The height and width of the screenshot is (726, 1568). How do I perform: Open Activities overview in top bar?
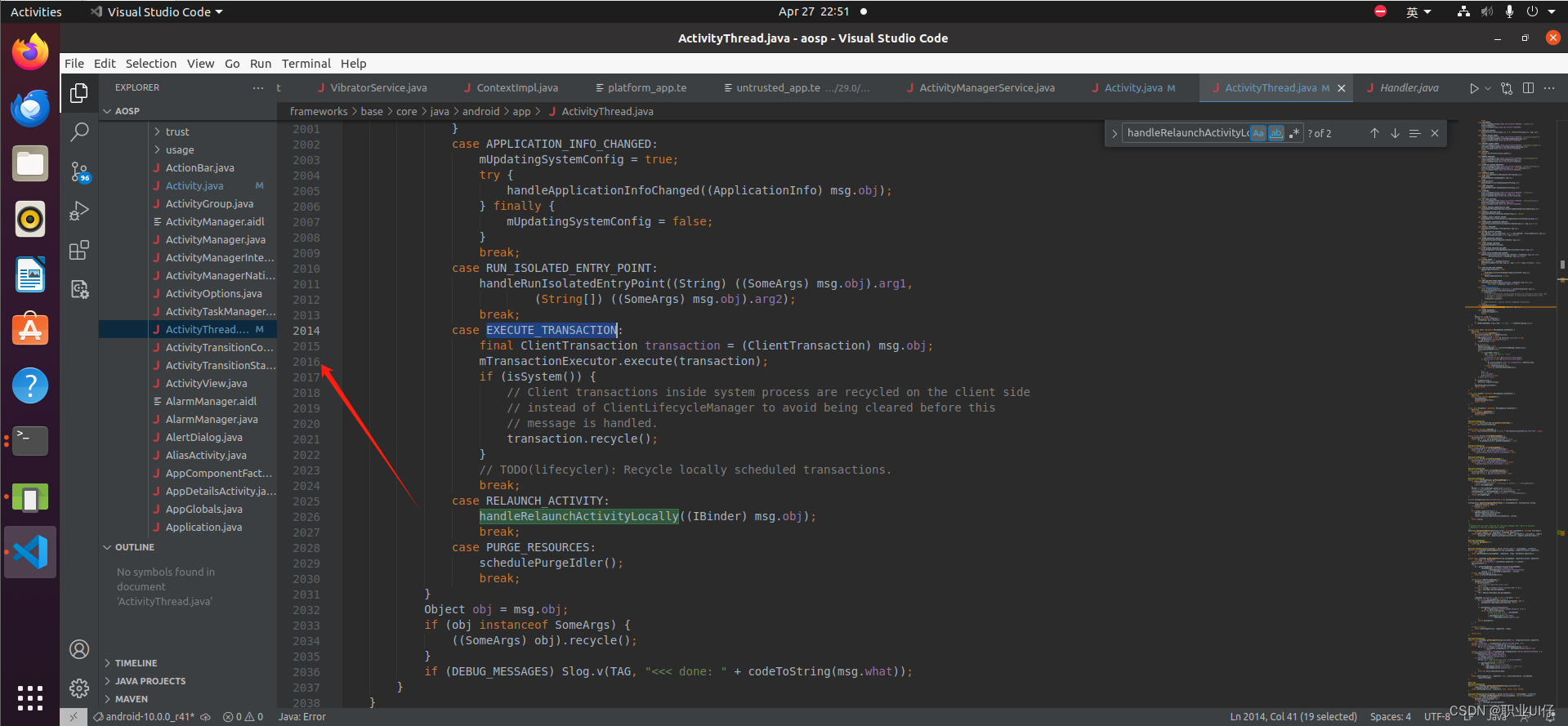(x=36, y=11)
